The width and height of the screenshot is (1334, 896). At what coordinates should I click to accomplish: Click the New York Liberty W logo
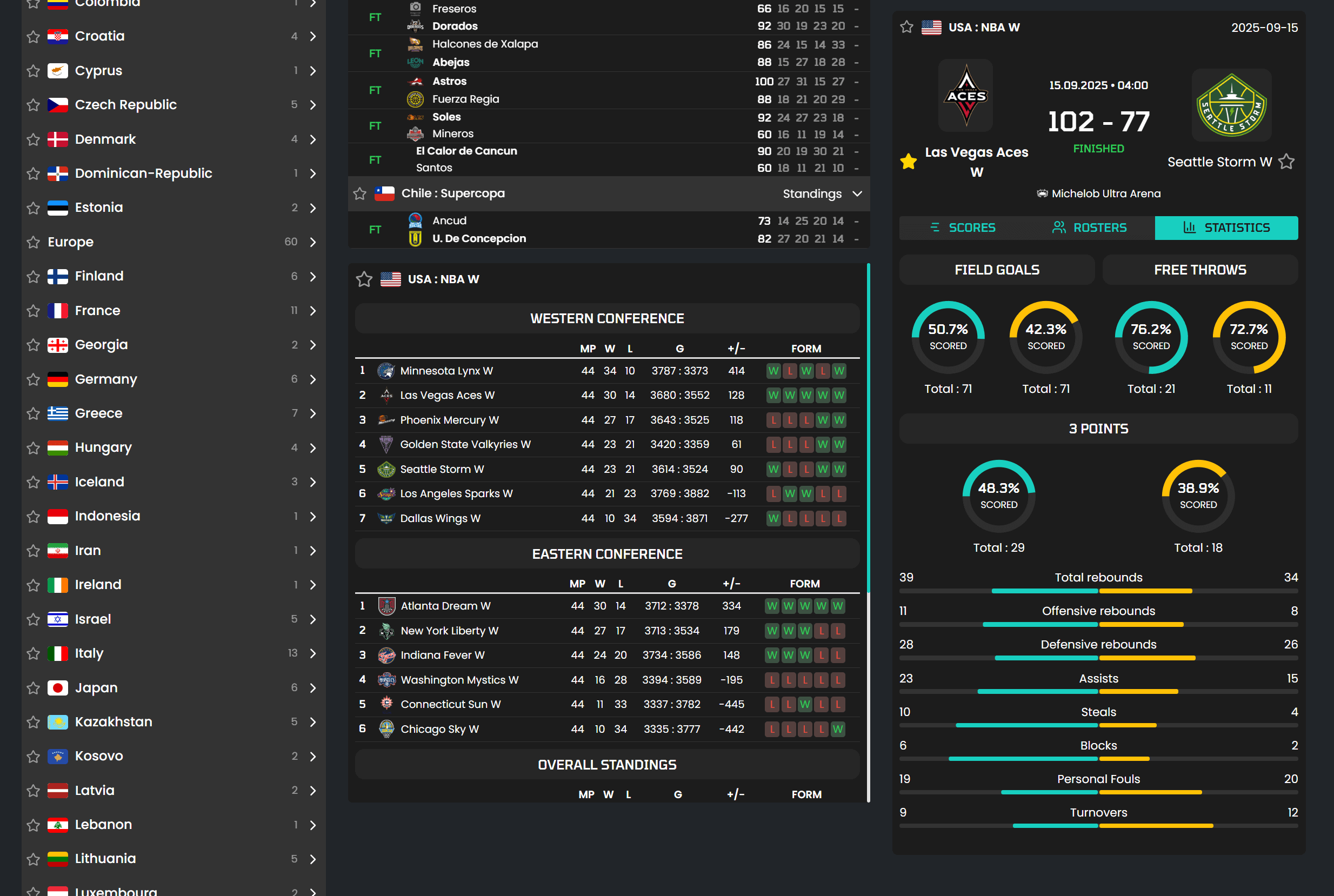386,631
